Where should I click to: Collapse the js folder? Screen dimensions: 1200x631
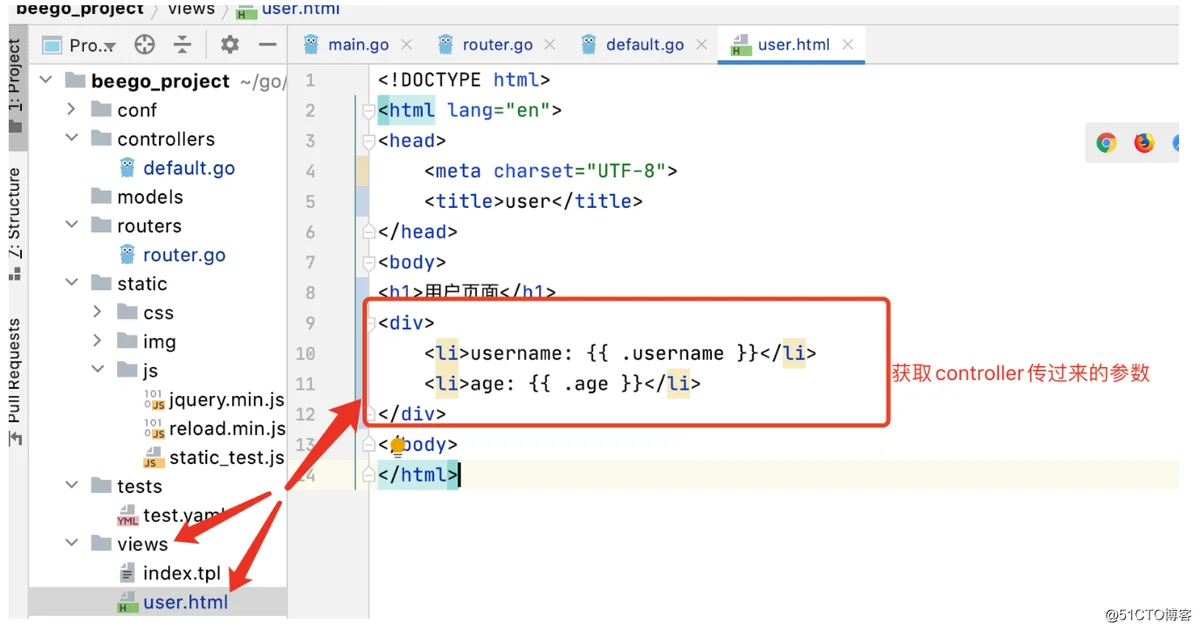[97, 370]
